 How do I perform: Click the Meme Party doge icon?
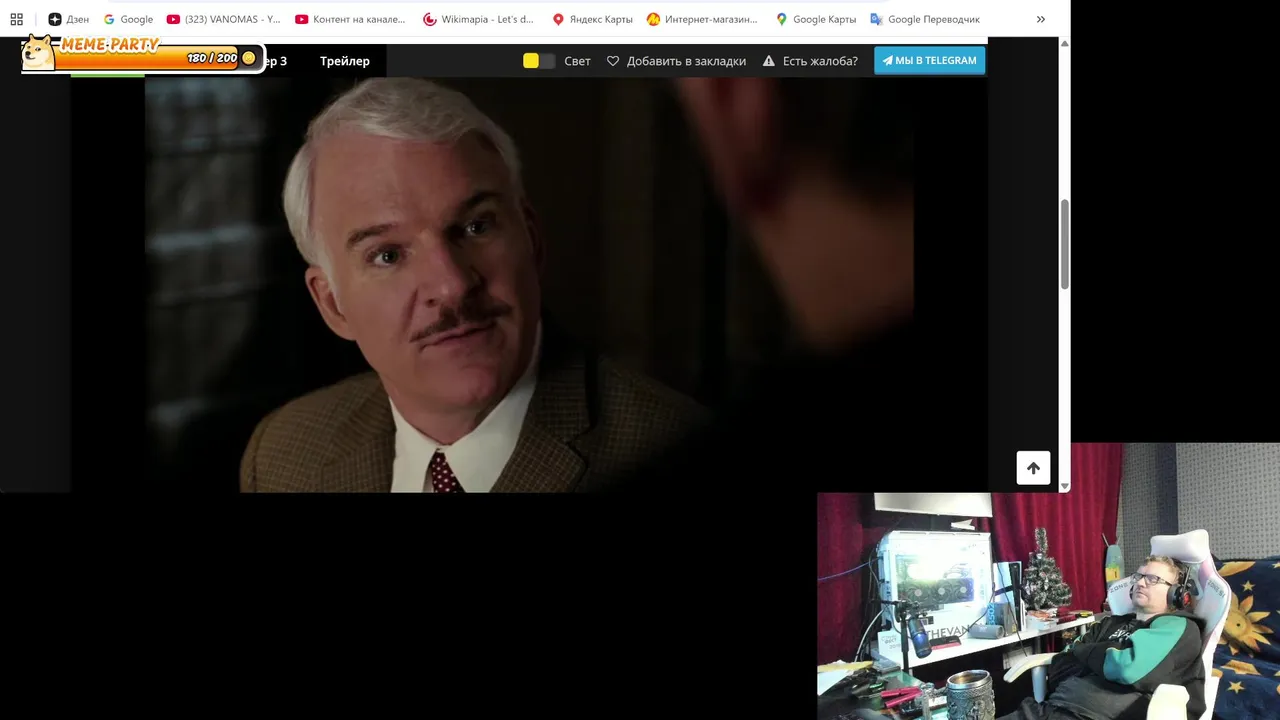(38, 52)
